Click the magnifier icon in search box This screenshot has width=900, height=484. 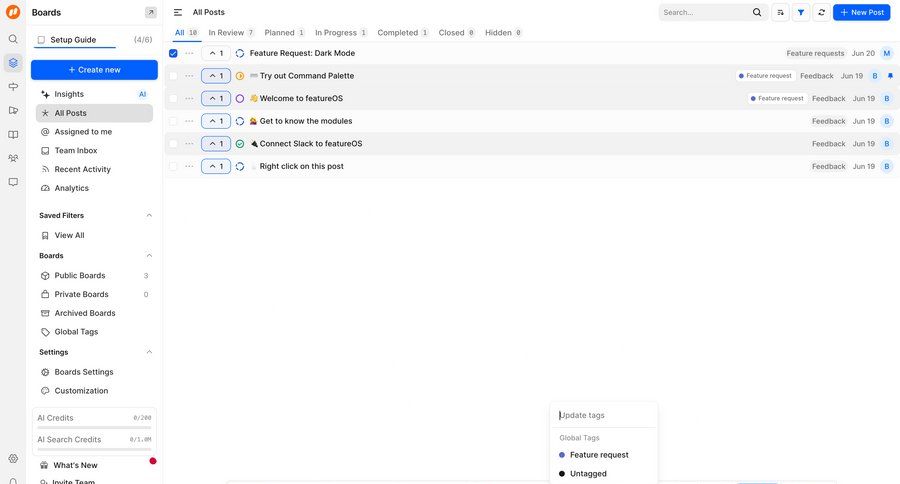pyautogui.click(x=757, y=12)
